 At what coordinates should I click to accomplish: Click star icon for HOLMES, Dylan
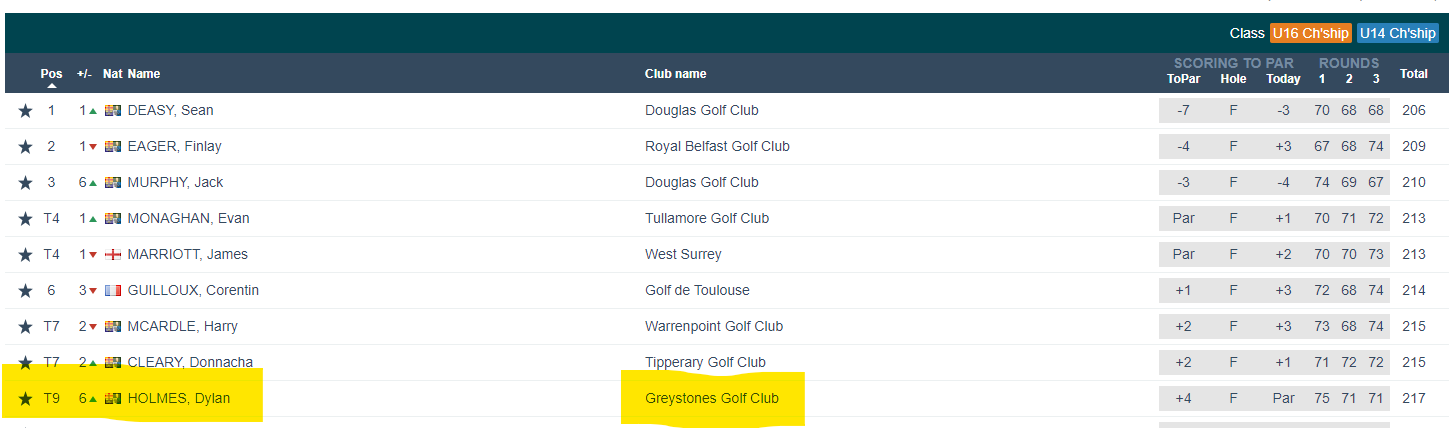tap(25, 399)
